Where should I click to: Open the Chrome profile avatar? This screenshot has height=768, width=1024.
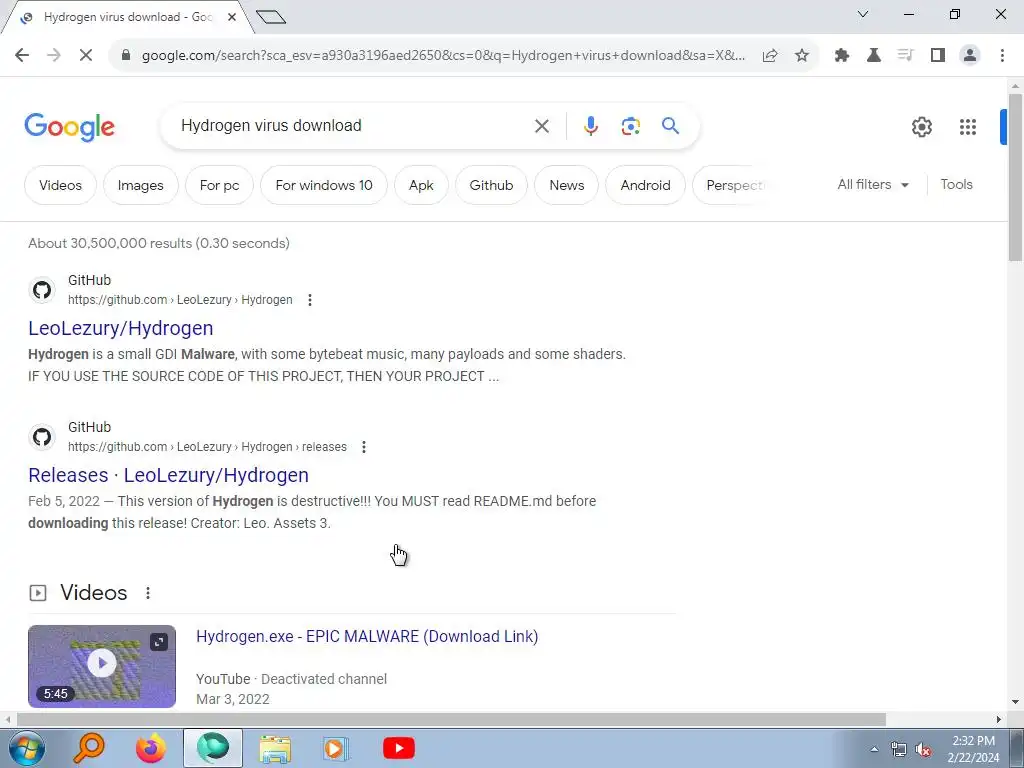970,56
